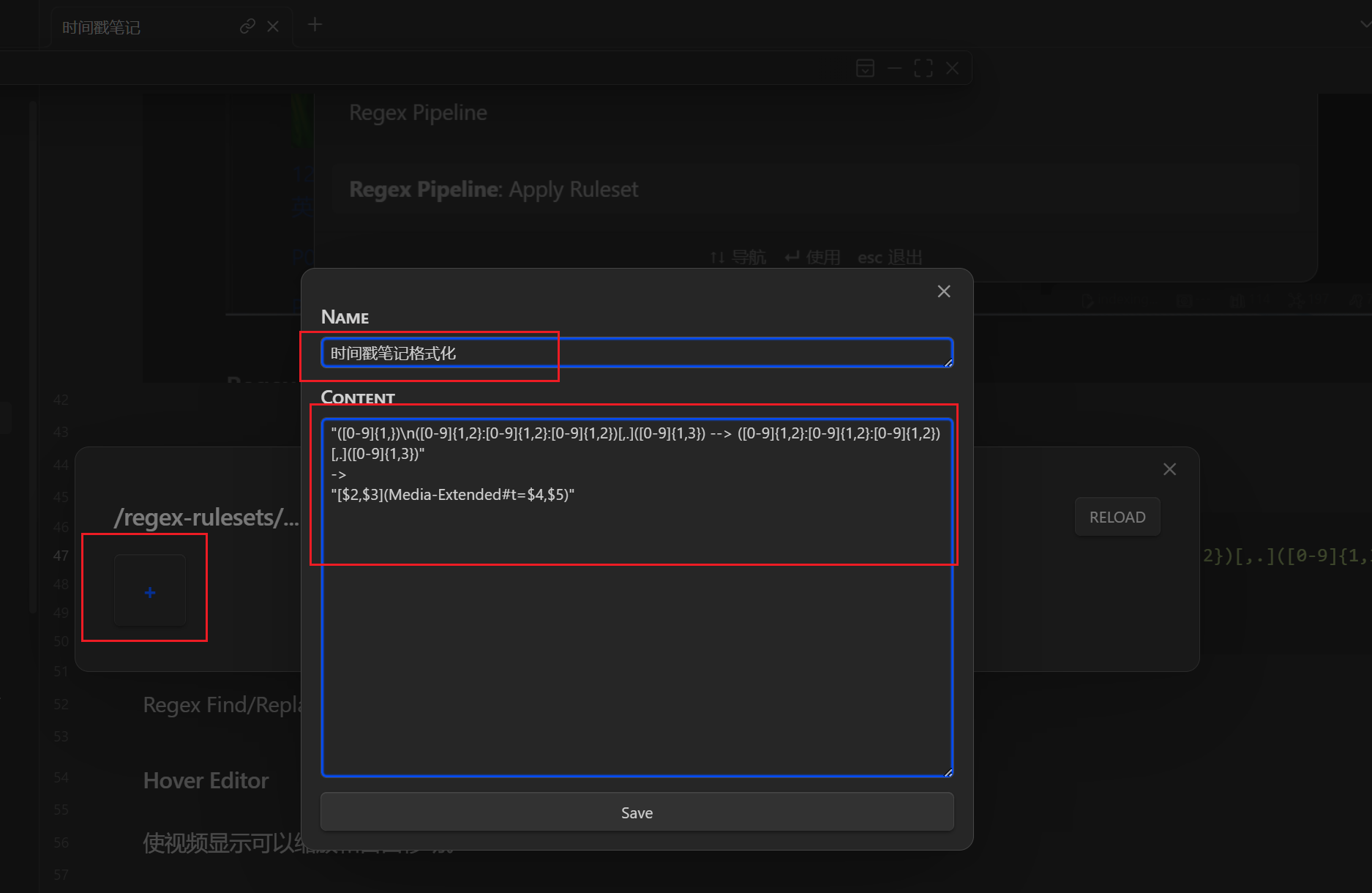This screenshot has width=1372, height=893.
Task: Maximize the hover editor popover
Action: (923, 68)
